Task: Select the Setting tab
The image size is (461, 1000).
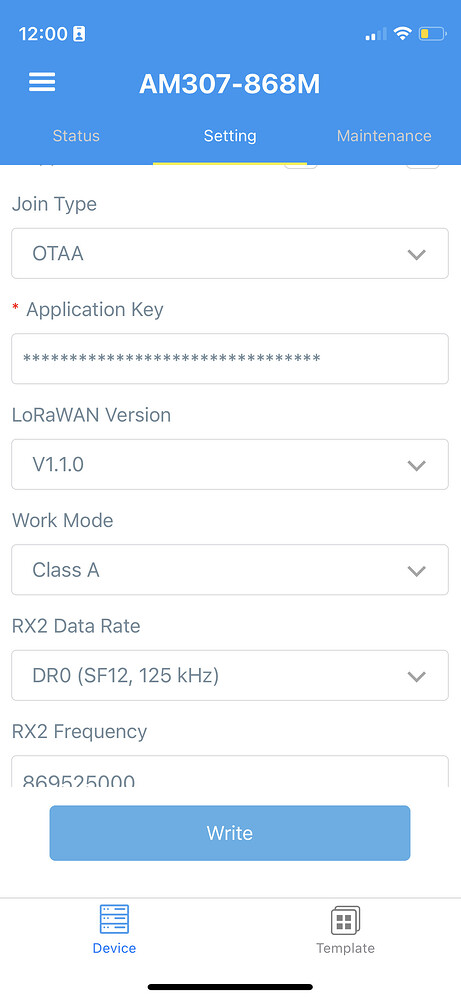Action: pyautogui.click(x=230, y=136)
